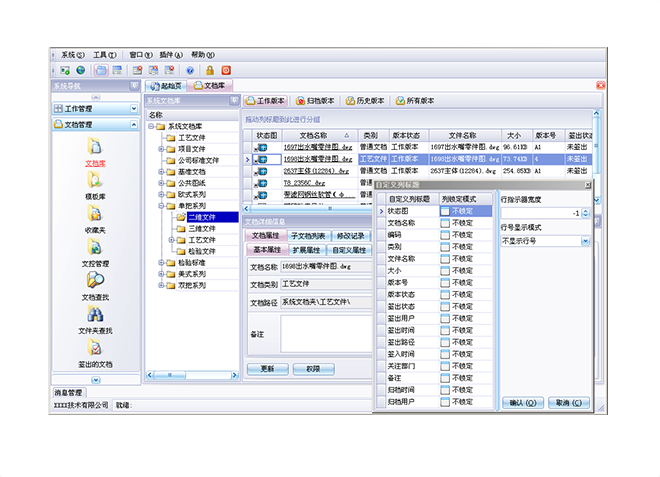The width and height of the screenshot is (660, 477).
Task: Toggle column lock checkbox for 编码
Action: pos(445,234)
